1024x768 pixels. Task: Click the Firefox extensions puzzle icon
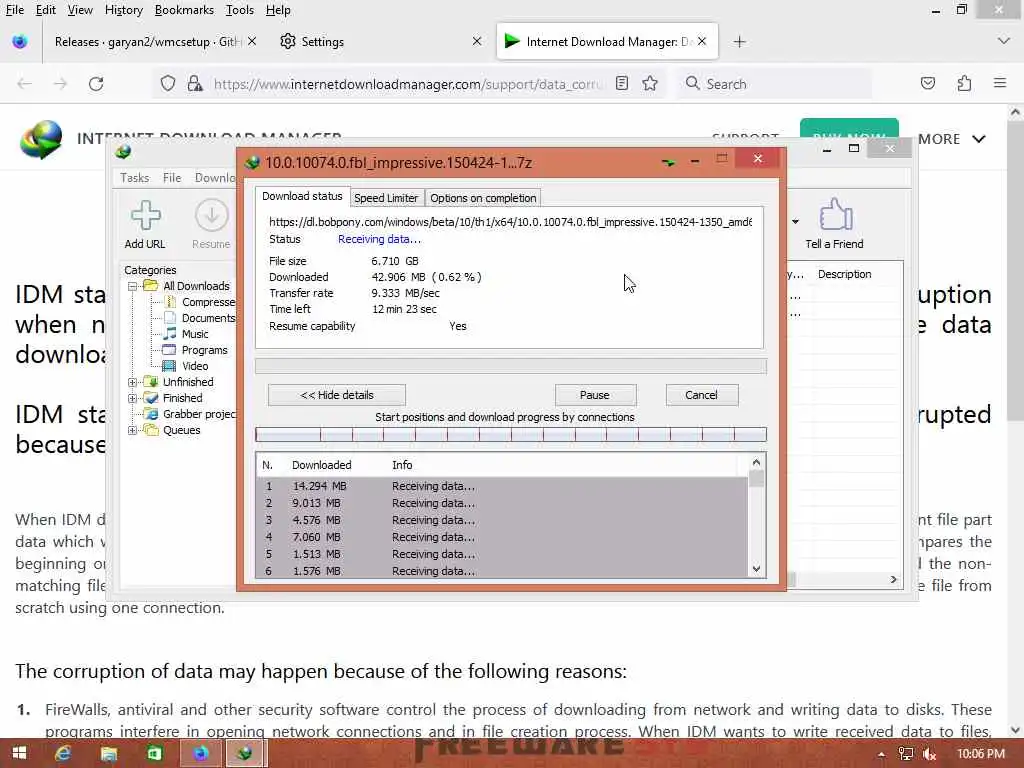click(x=964, y=84)
